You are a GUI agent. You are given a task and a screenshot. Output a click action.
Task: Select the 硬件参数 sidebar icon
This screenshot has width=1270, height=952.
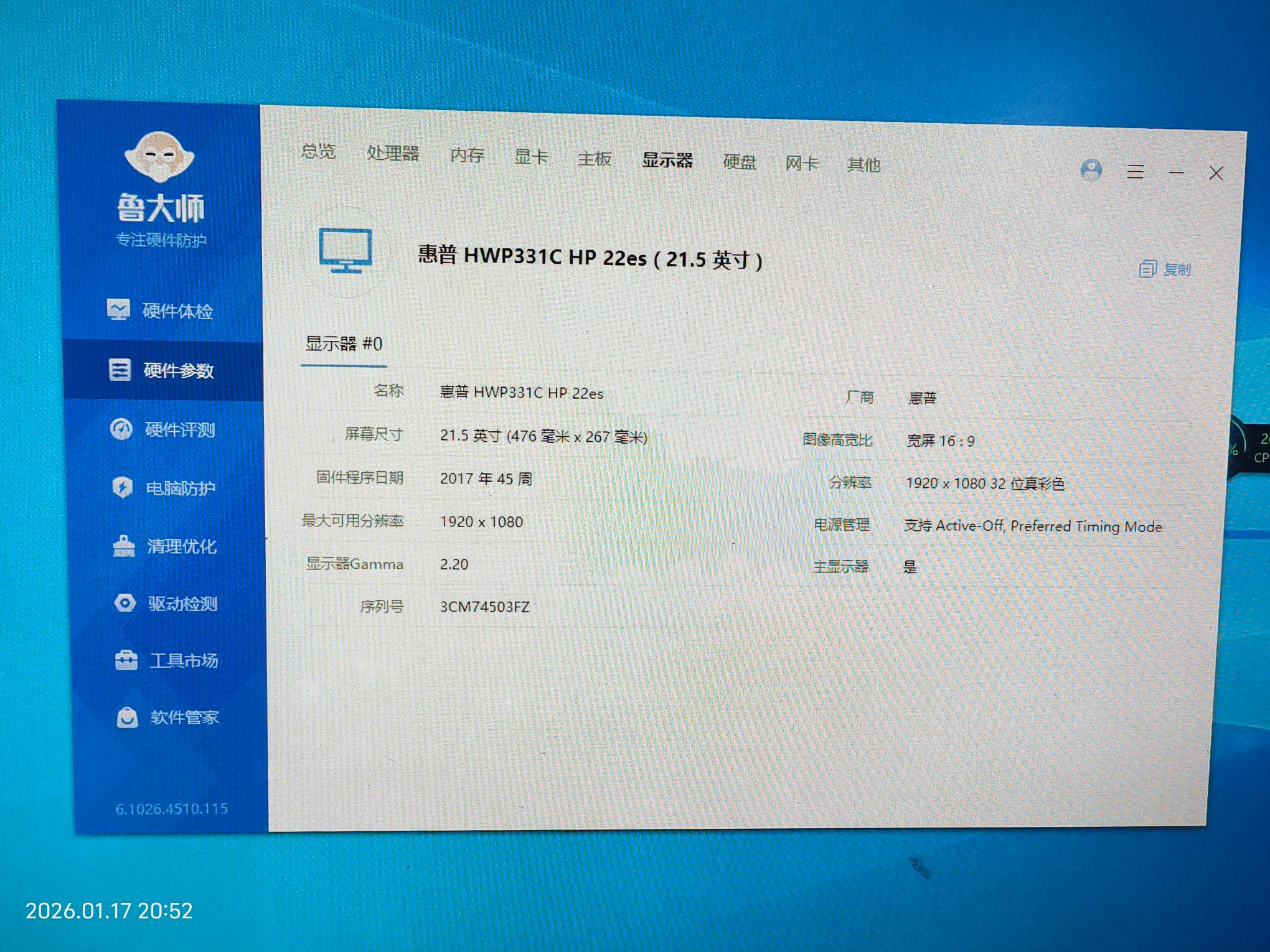click(120, 370)
